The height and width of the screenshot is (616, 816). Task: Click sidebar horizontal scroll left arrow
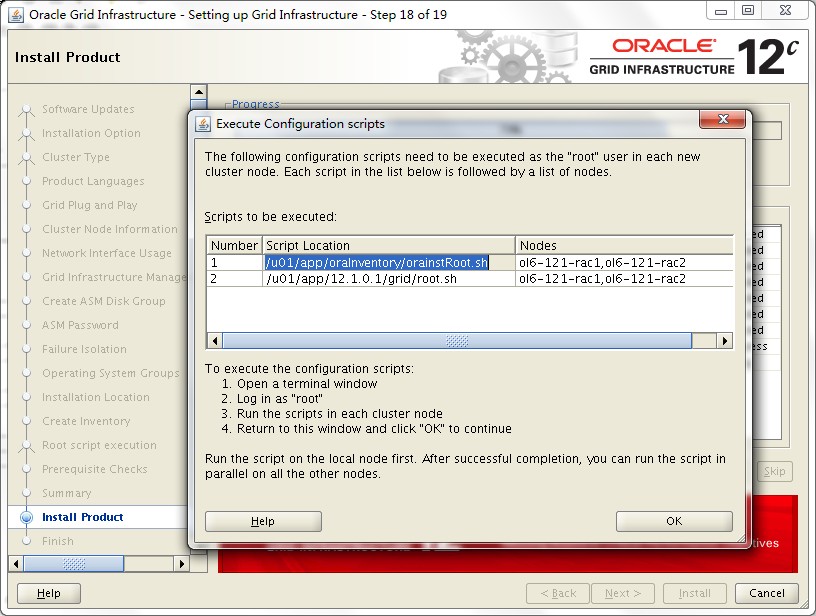coord(16,563)
